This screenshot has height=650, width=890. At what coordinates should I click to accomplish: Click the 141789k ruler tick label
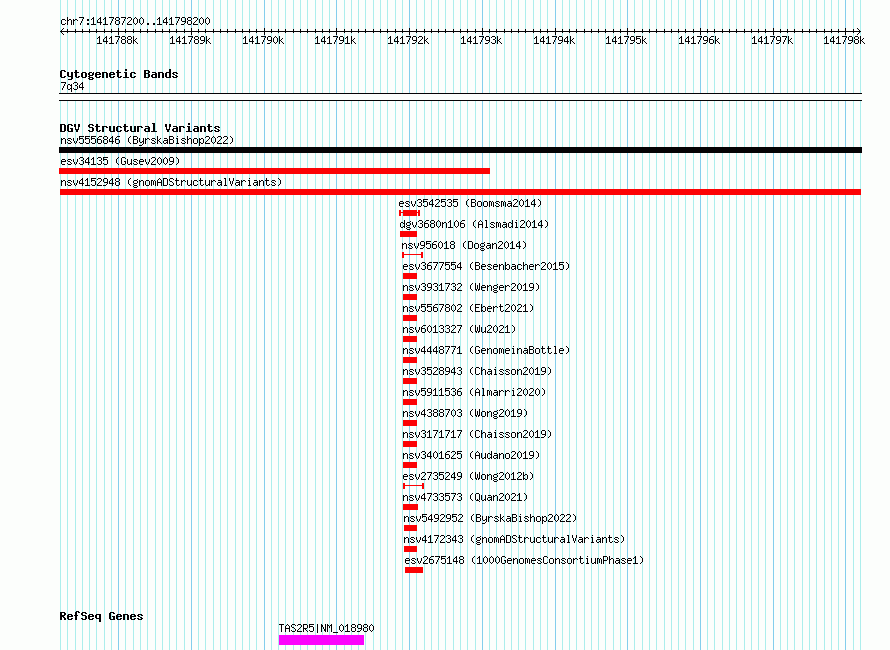tap(190, 40)
